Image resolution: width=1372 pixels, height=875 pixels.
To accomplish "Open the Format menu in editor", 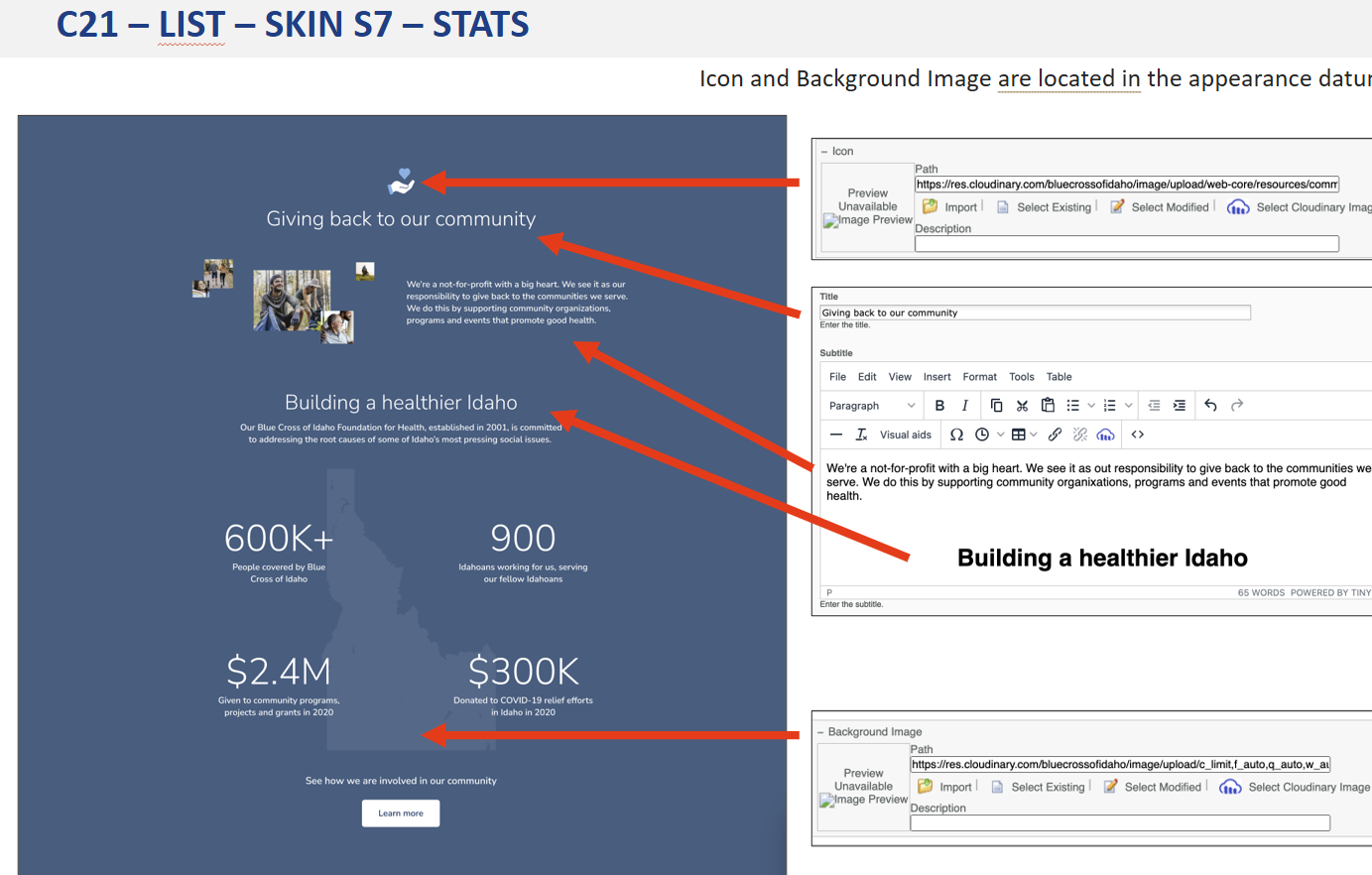I will click(x=979, y=377).
